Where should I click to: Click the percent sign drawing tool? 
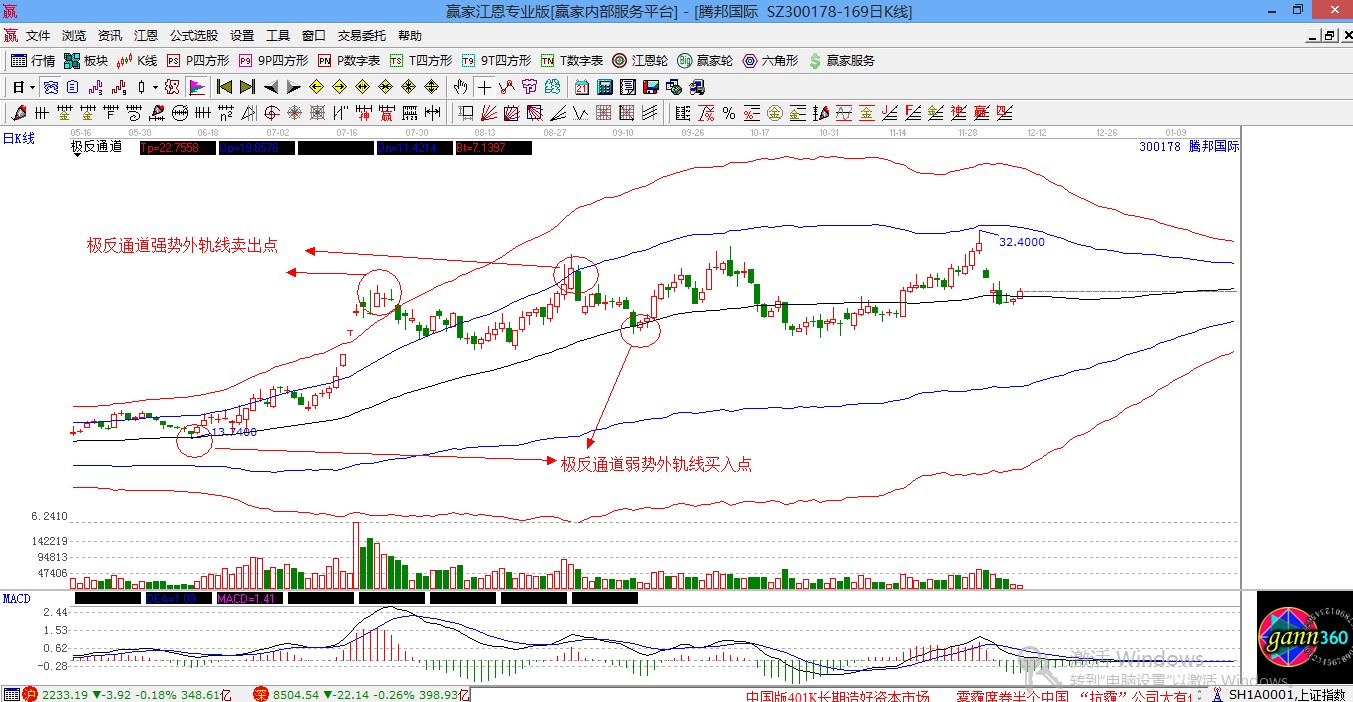click(x=729, y=113)
